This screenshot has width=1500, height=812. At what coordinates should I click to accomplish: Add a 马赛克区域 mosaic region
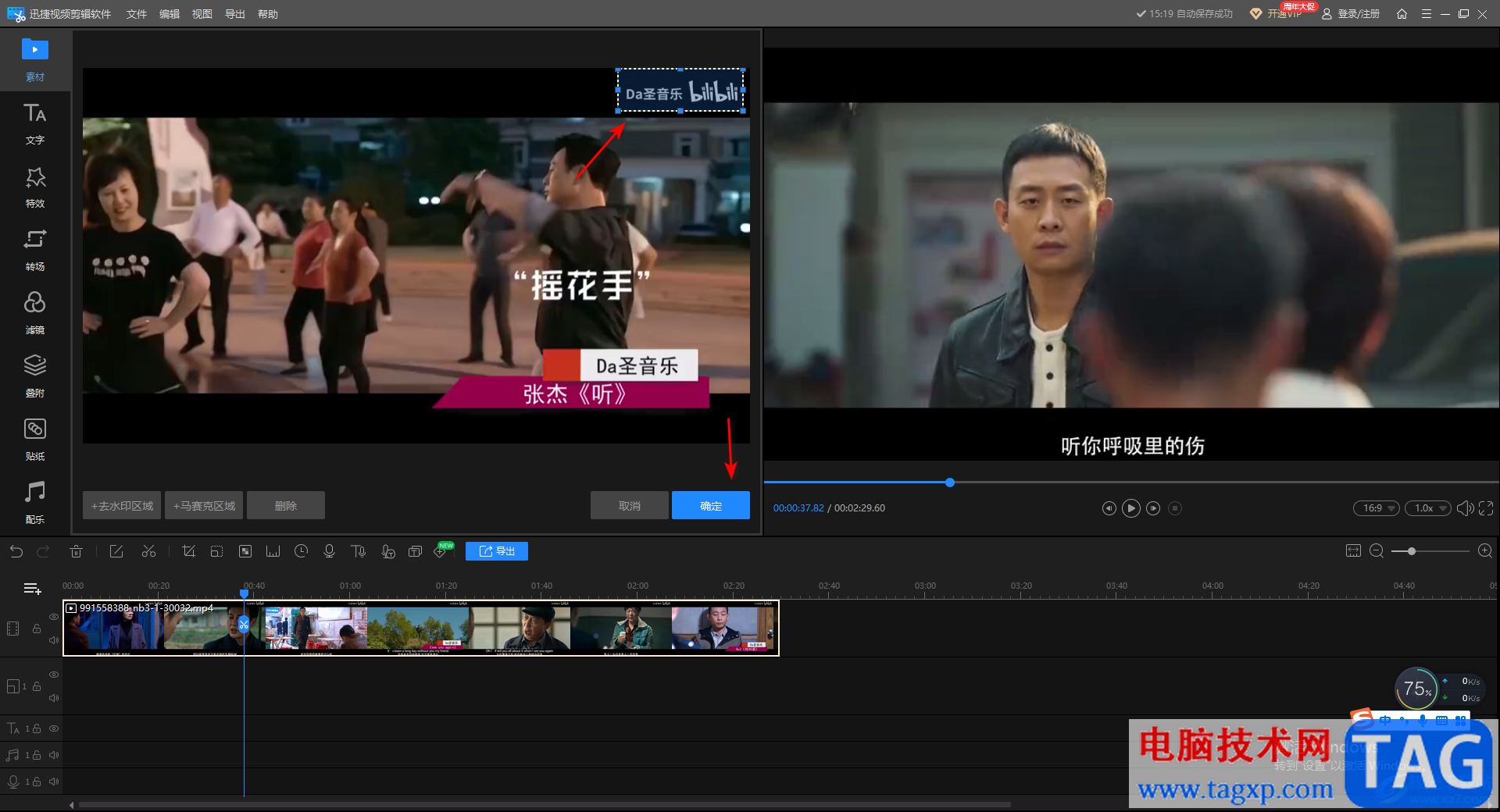pyautogui.click(x=204, y=506)
